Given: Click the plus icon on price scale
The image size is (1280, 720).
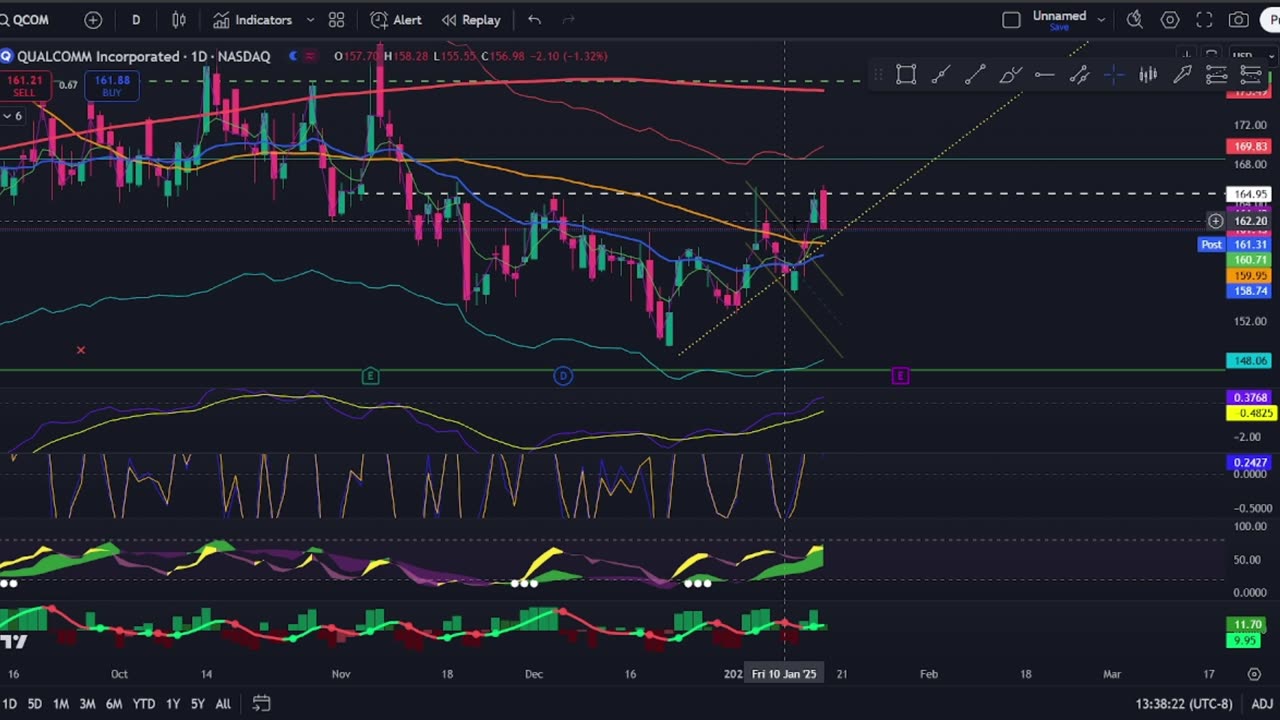Looking at the screenshot, I should [1215, 221].
